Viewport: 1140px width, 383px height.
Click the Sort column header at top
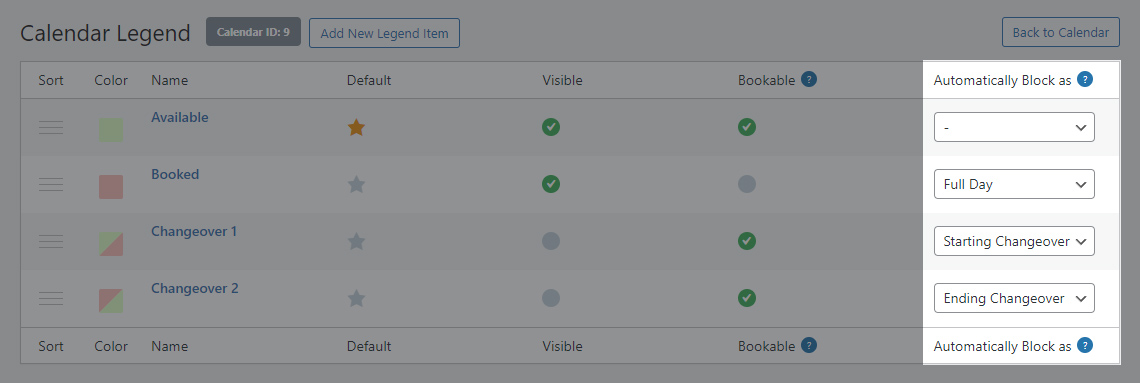(x=51, y=80)
